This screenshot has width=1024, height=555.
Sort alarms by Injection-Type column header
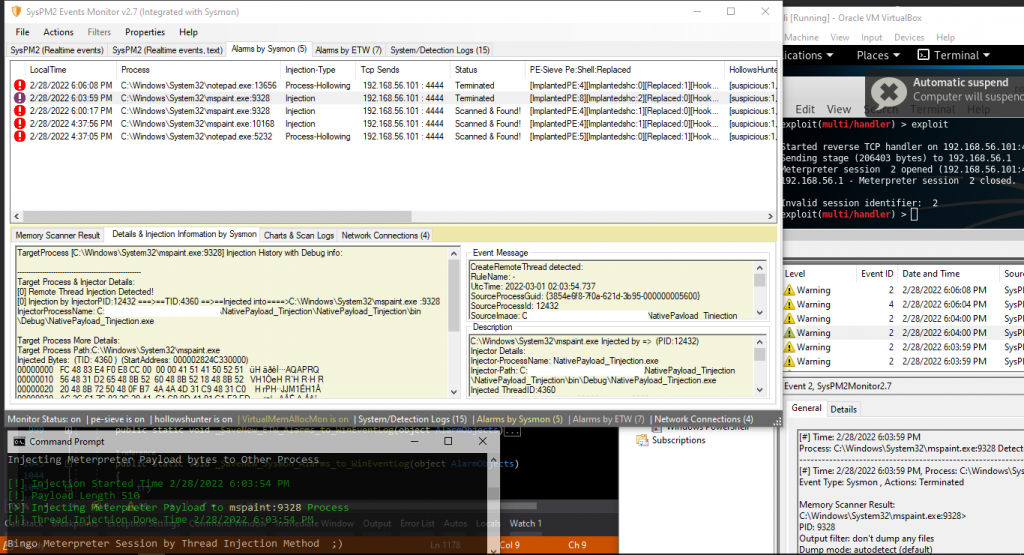(311, 70)
